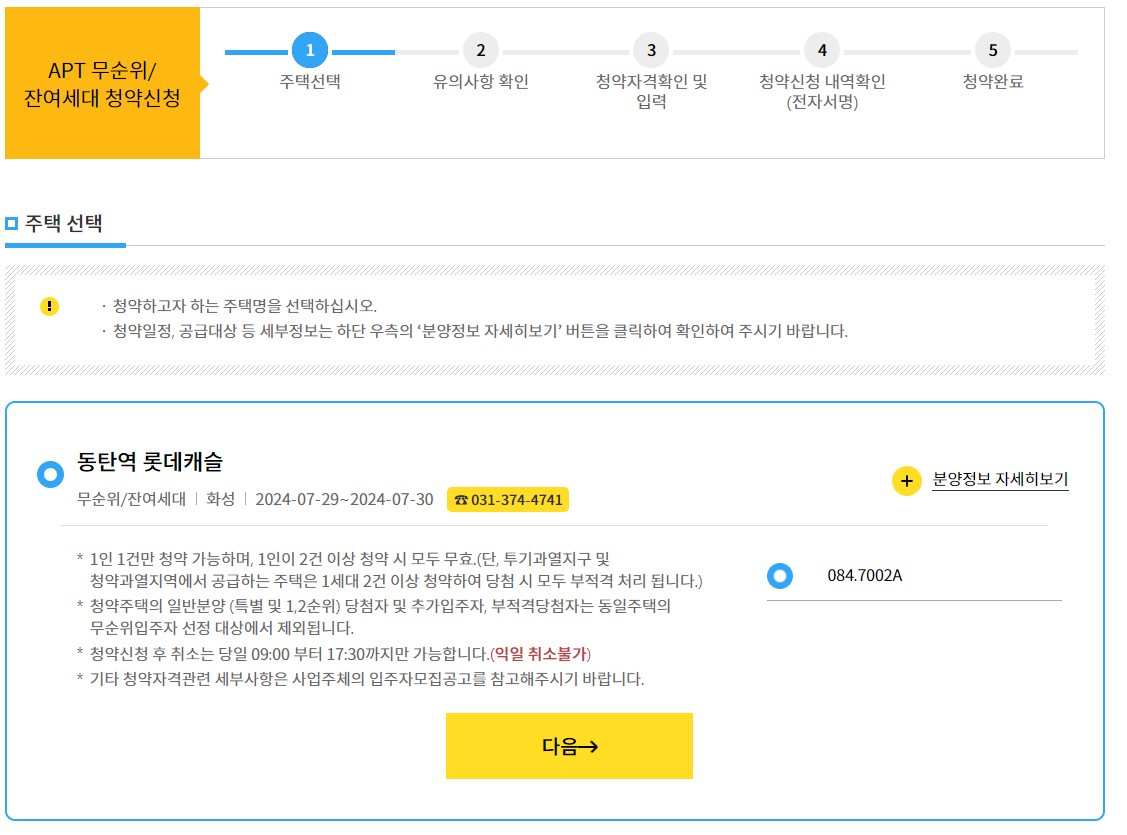The image size is (1127, 835).
Task: Click the 화성 region text
Action: tap(221, 499)
